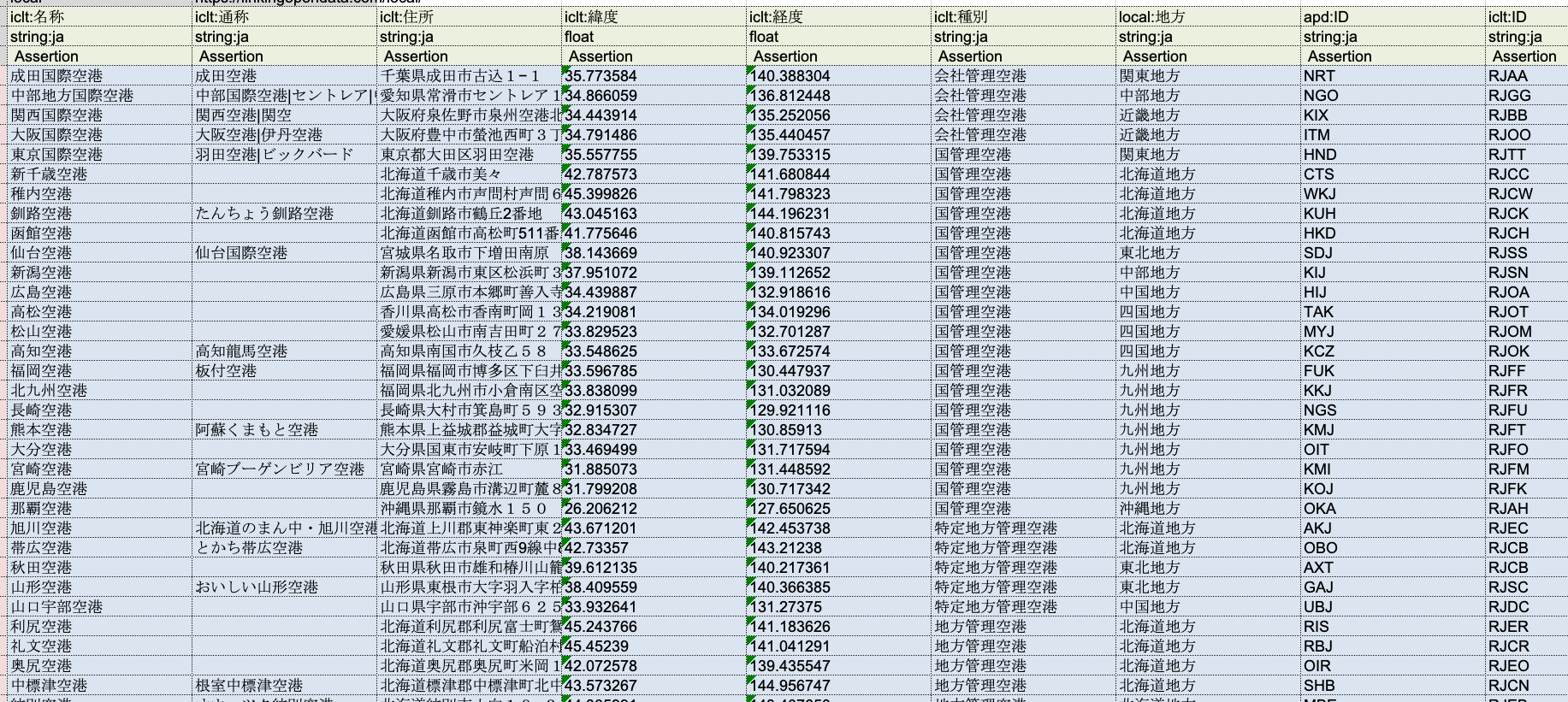Select the name cell 新千歳空港

[x=100, y=174]
